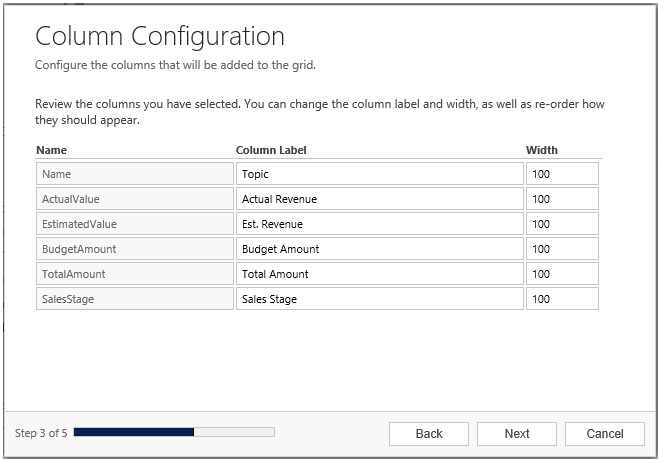Select the SalesStage name field
Image resolution: width=658 pixels, height=460 pixels.
tap(135, 299)
